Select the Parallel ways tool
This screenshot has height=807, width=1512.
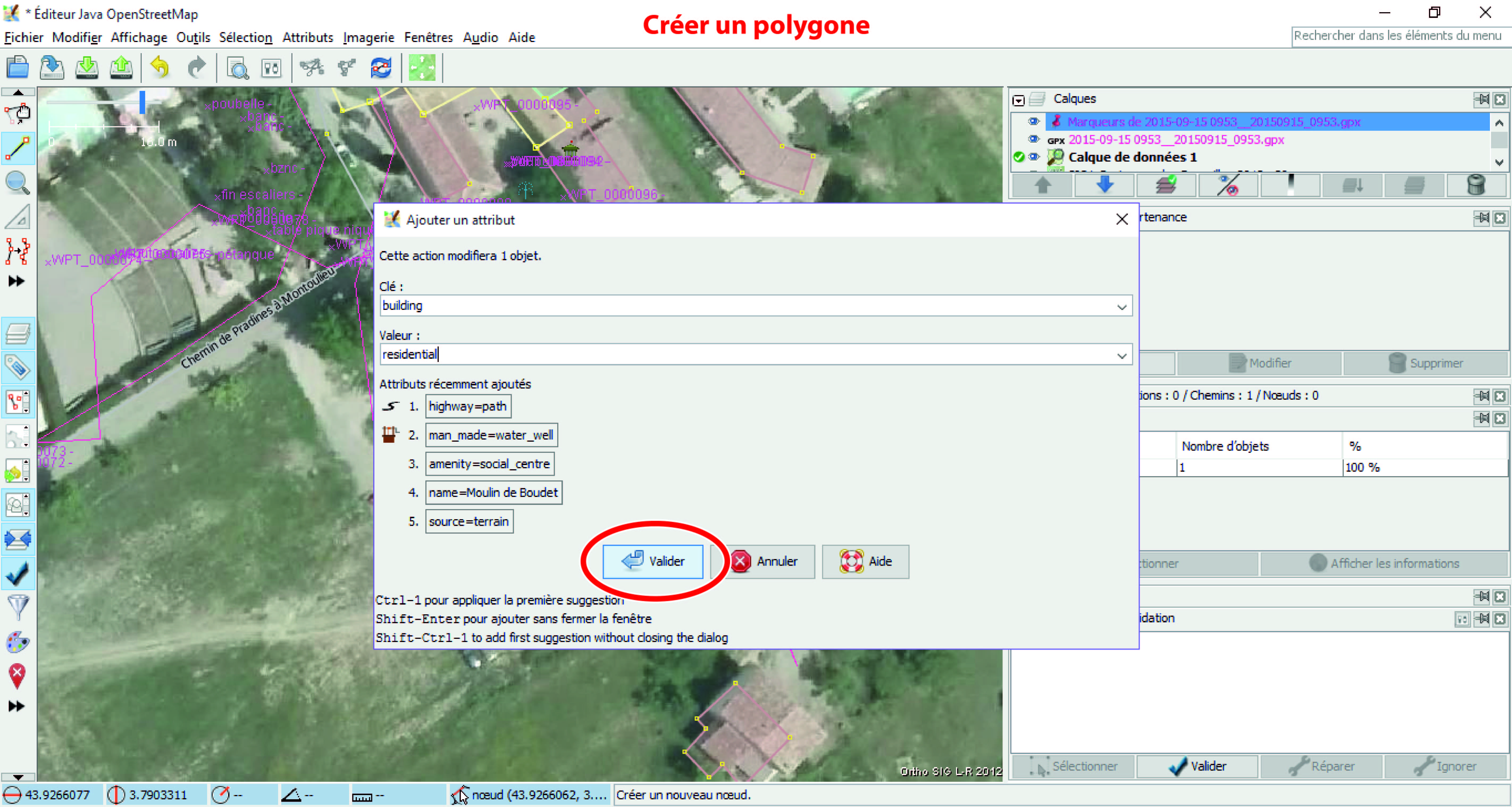[x=18, y=251]
